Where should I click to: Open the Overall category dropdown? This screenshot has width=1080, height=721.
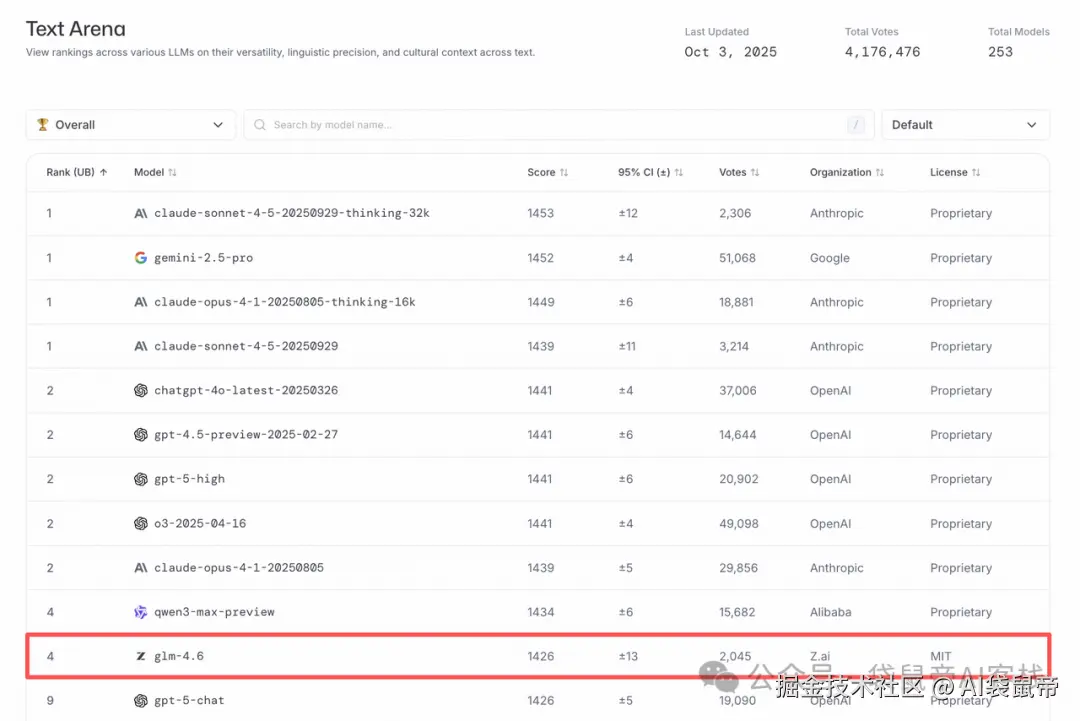click(131, 125)
